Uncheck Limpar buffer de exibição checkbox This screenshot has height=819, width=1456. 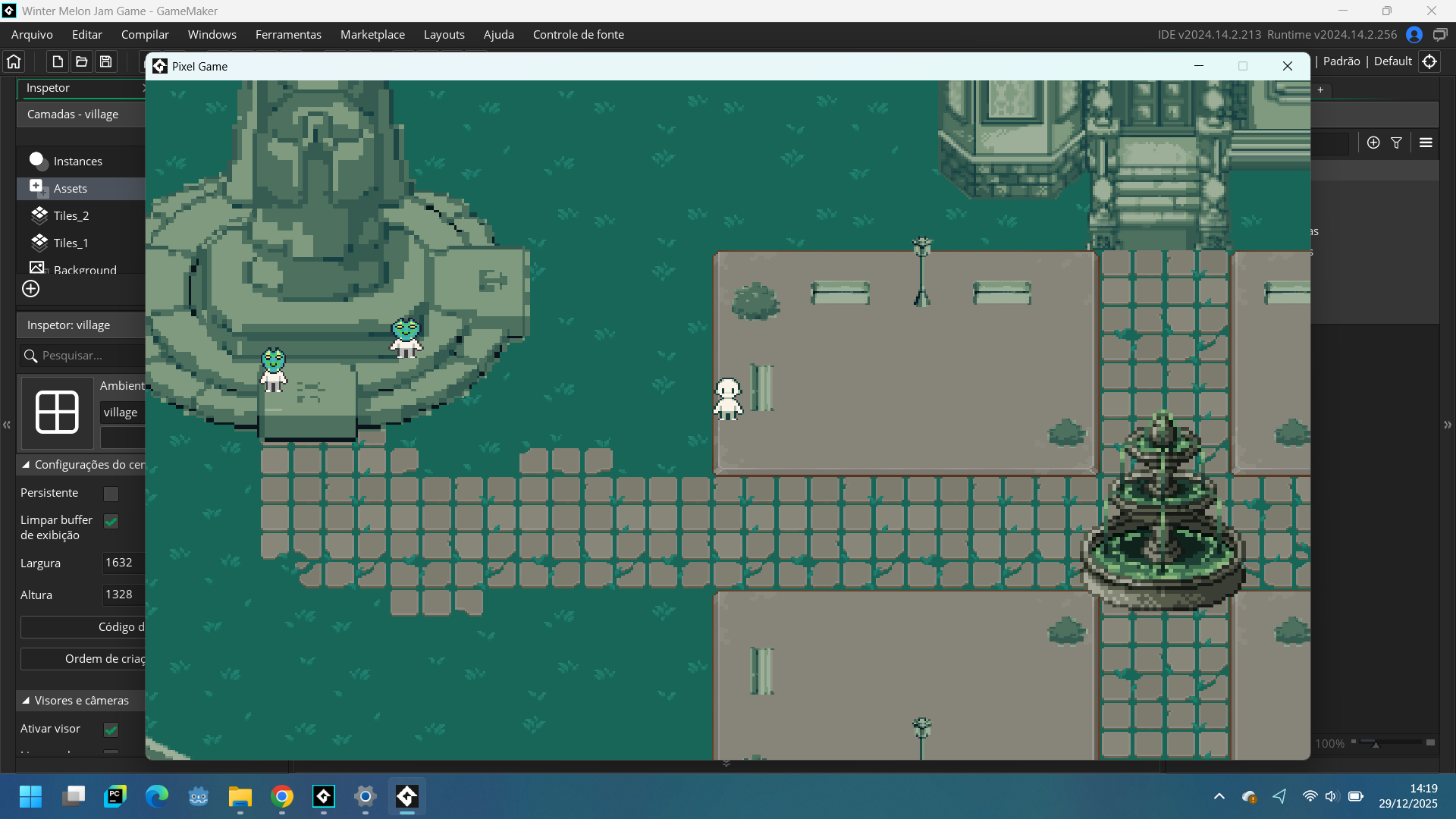[x=111, y=521]
